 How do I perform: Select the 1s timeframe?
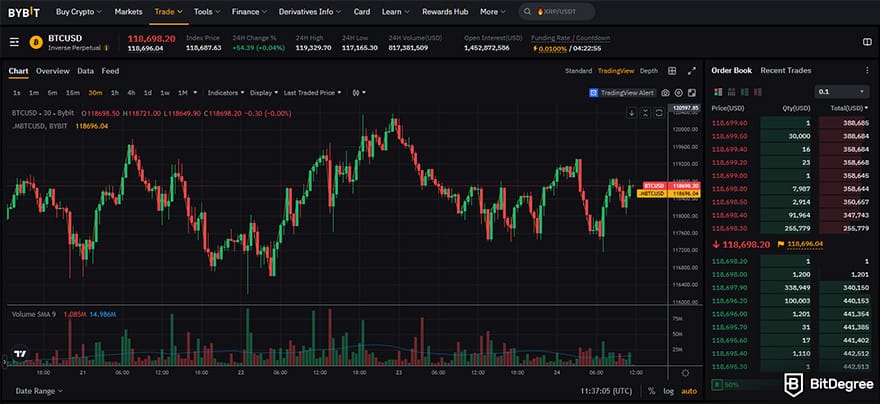[17, 93]
